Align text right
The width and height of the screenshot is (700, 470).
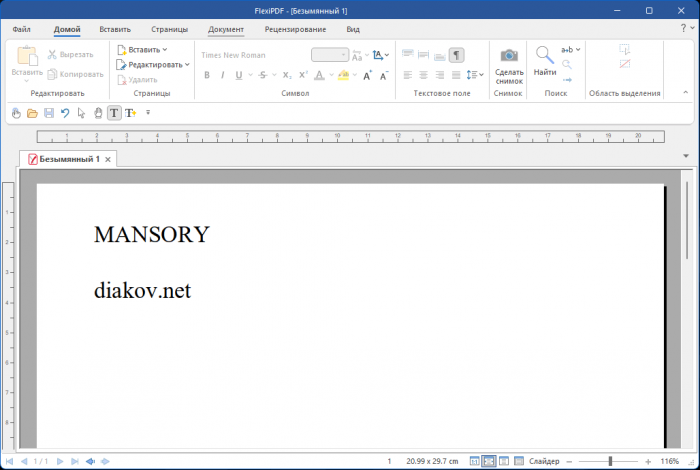(440, 75)
